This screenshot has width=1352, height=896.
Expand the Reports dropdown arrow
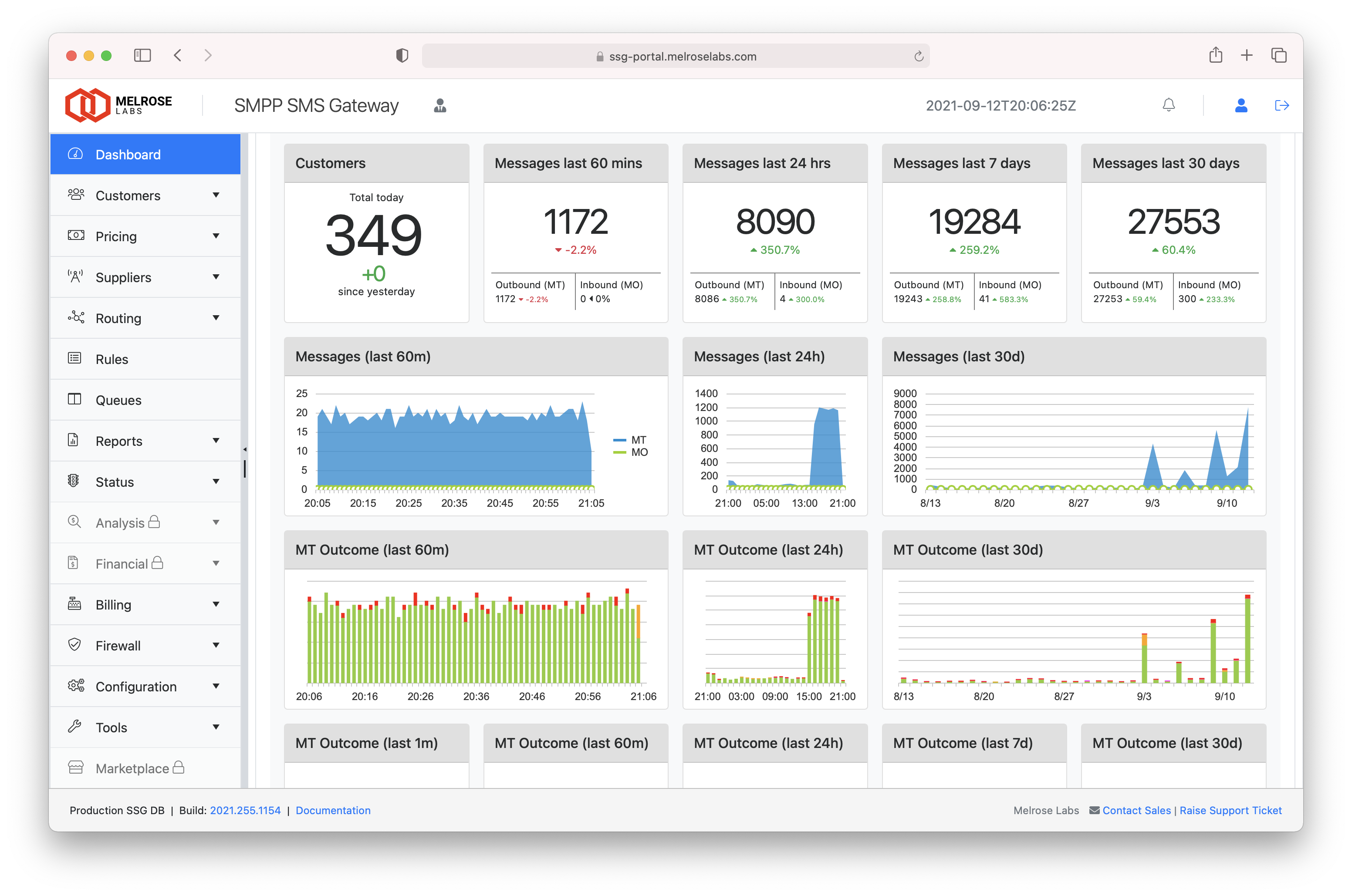(216, 441)
